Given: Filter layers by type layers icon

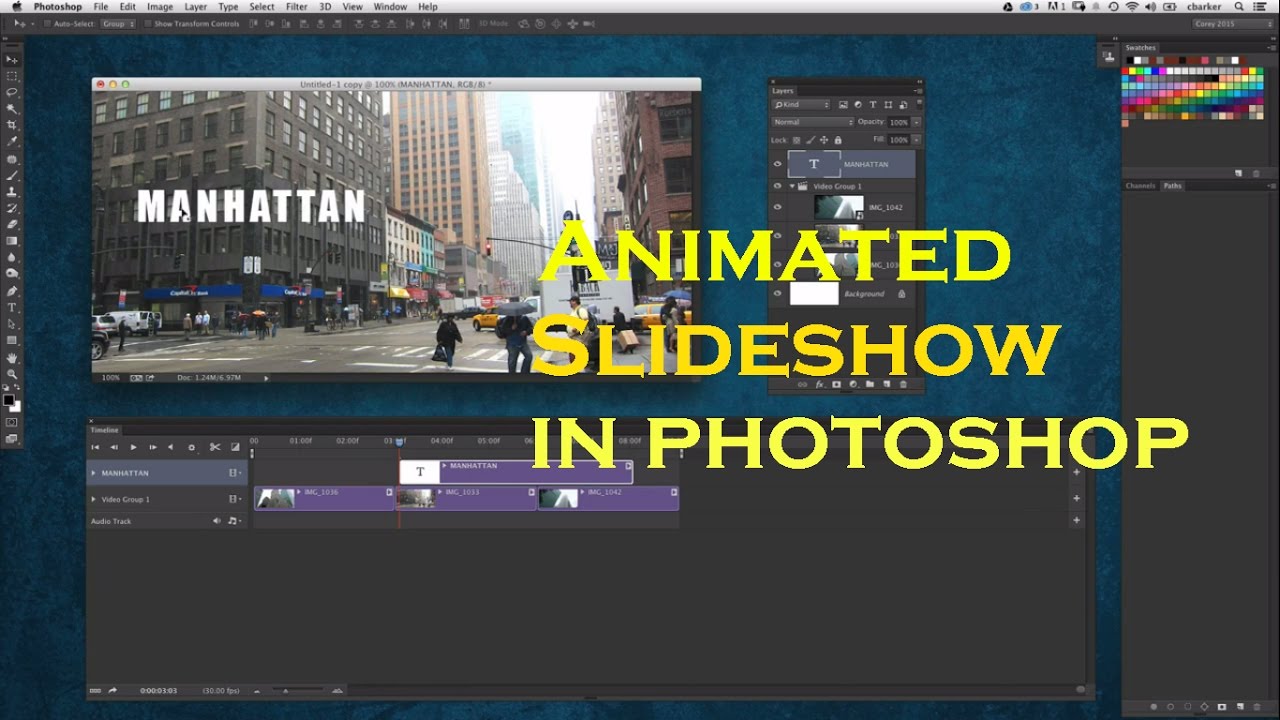Looking at the screenshot, I should point(873,105).
